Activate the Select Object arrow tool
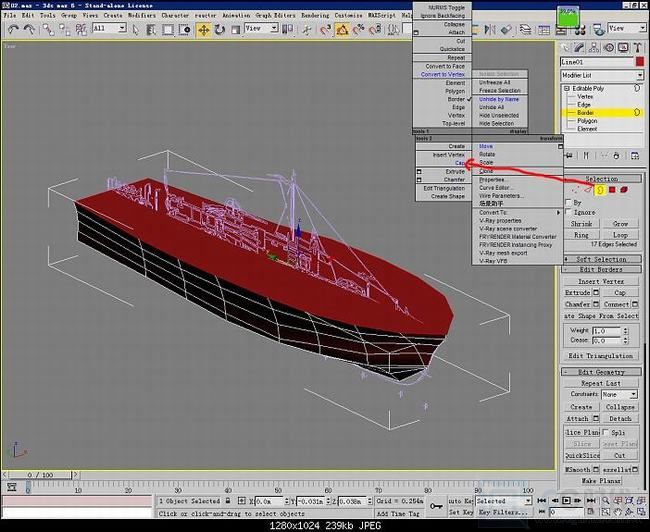The image size is (650, 532). (x=135, y=29)
